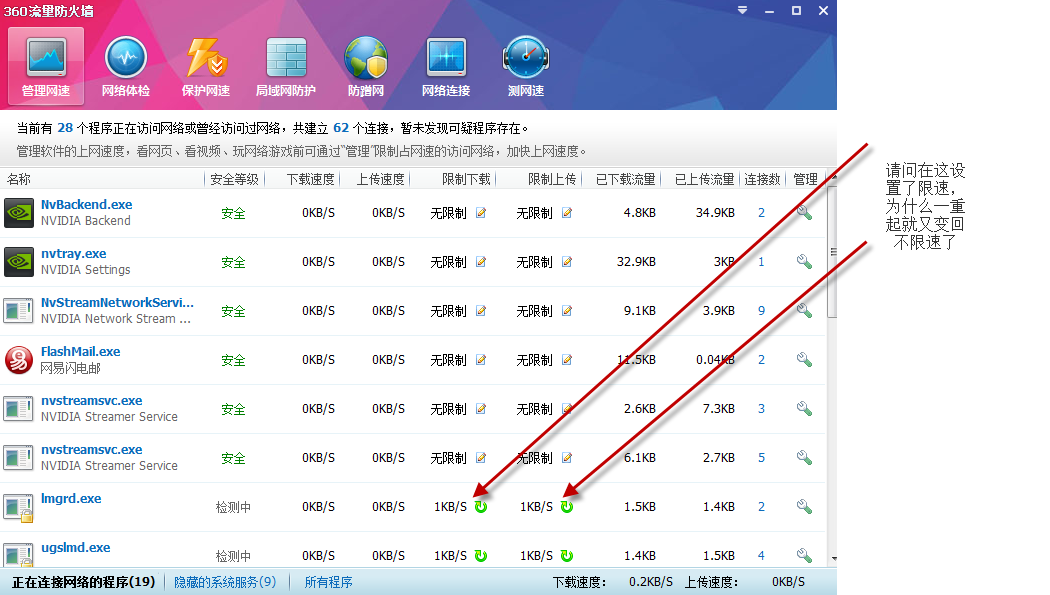Select the FlashMail.exe red application icon

[19, 359]
